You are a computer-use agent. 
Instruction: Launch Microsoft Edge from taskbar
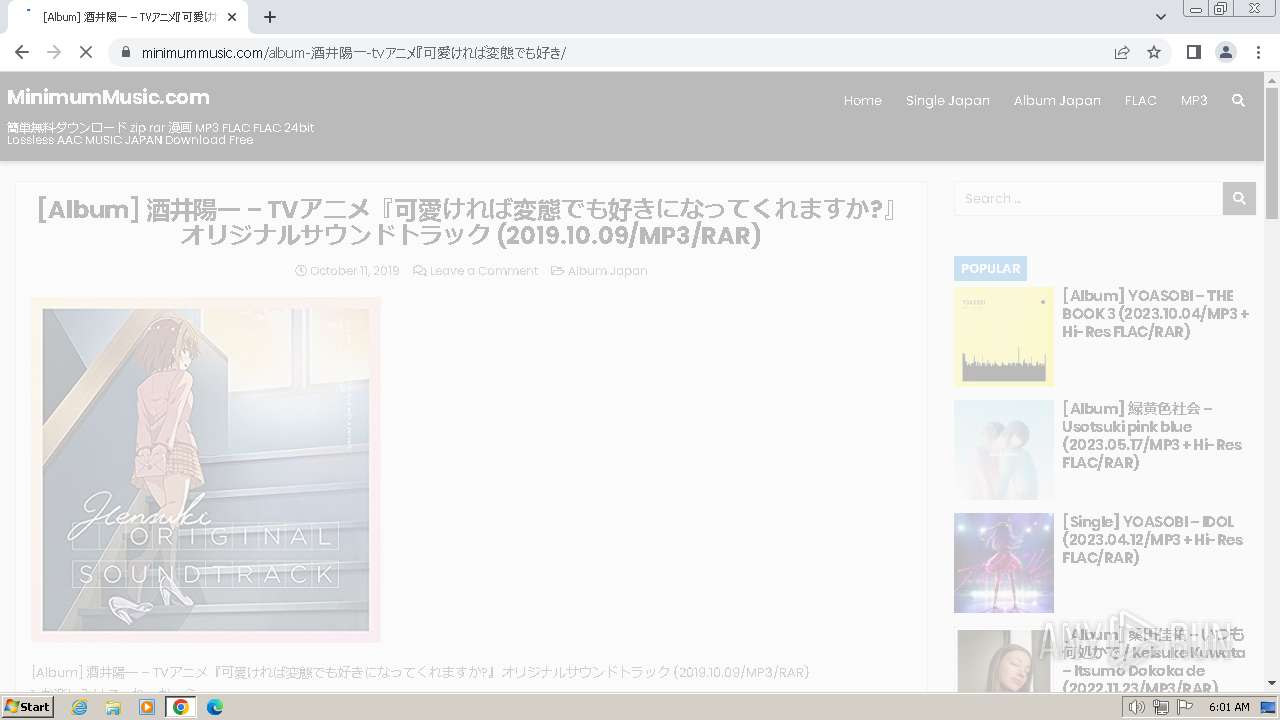[x=215, y=707]
